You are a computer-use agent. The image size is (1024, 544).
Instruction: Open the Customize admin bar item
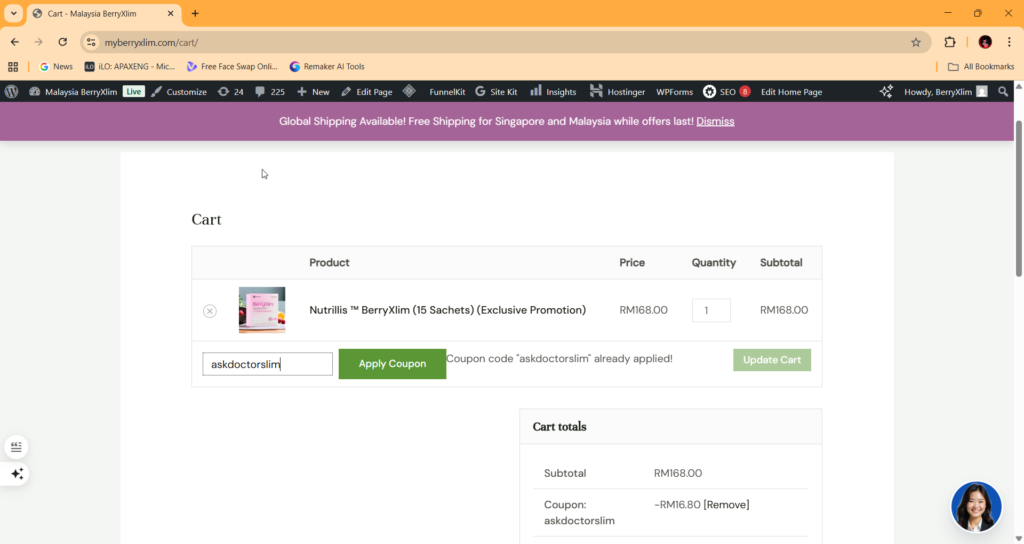pos(179,91)
